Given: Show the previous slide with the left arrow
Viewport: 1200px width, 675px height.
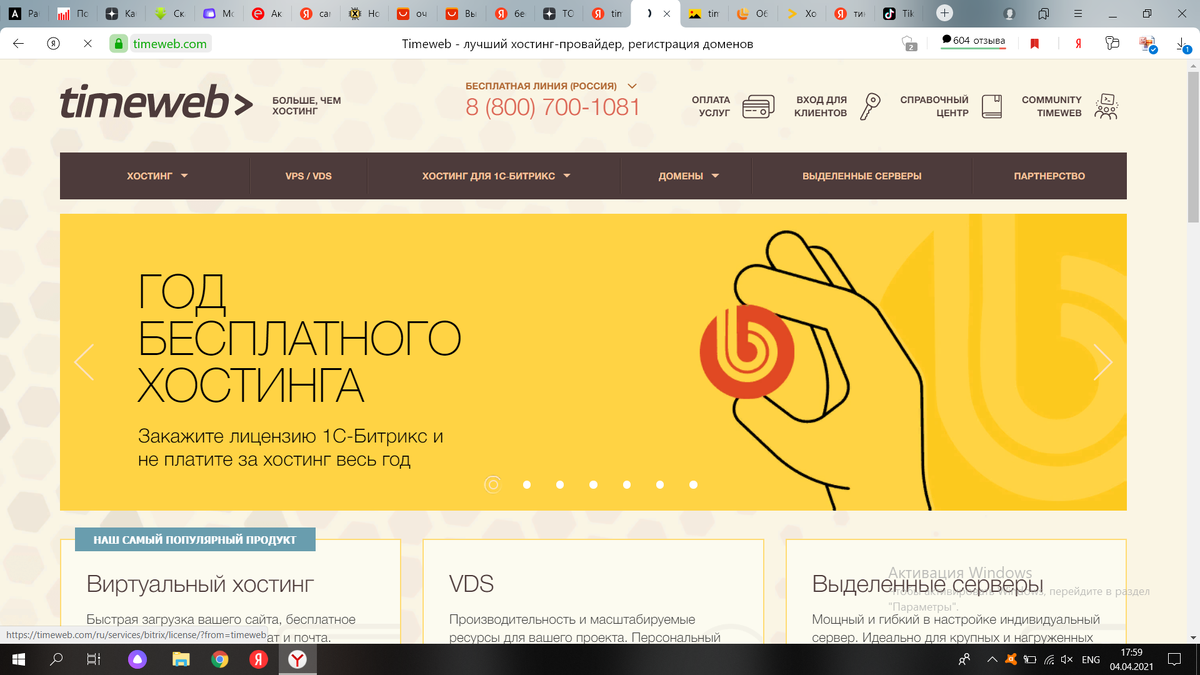Looking at the screenshot, I should (x=84, y=362).
